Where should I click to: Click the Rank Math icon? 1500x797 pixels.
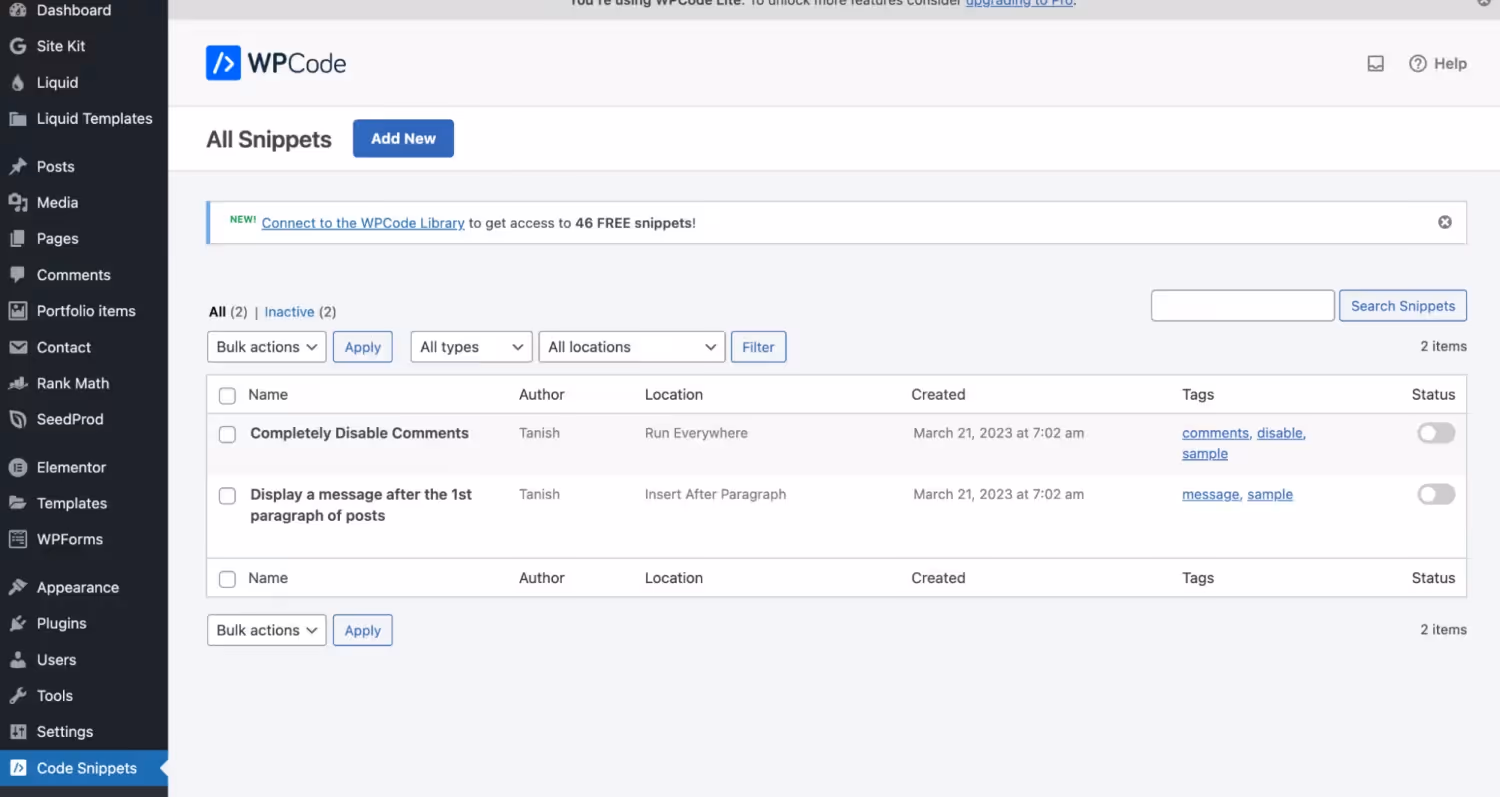[x=17, y=383]
